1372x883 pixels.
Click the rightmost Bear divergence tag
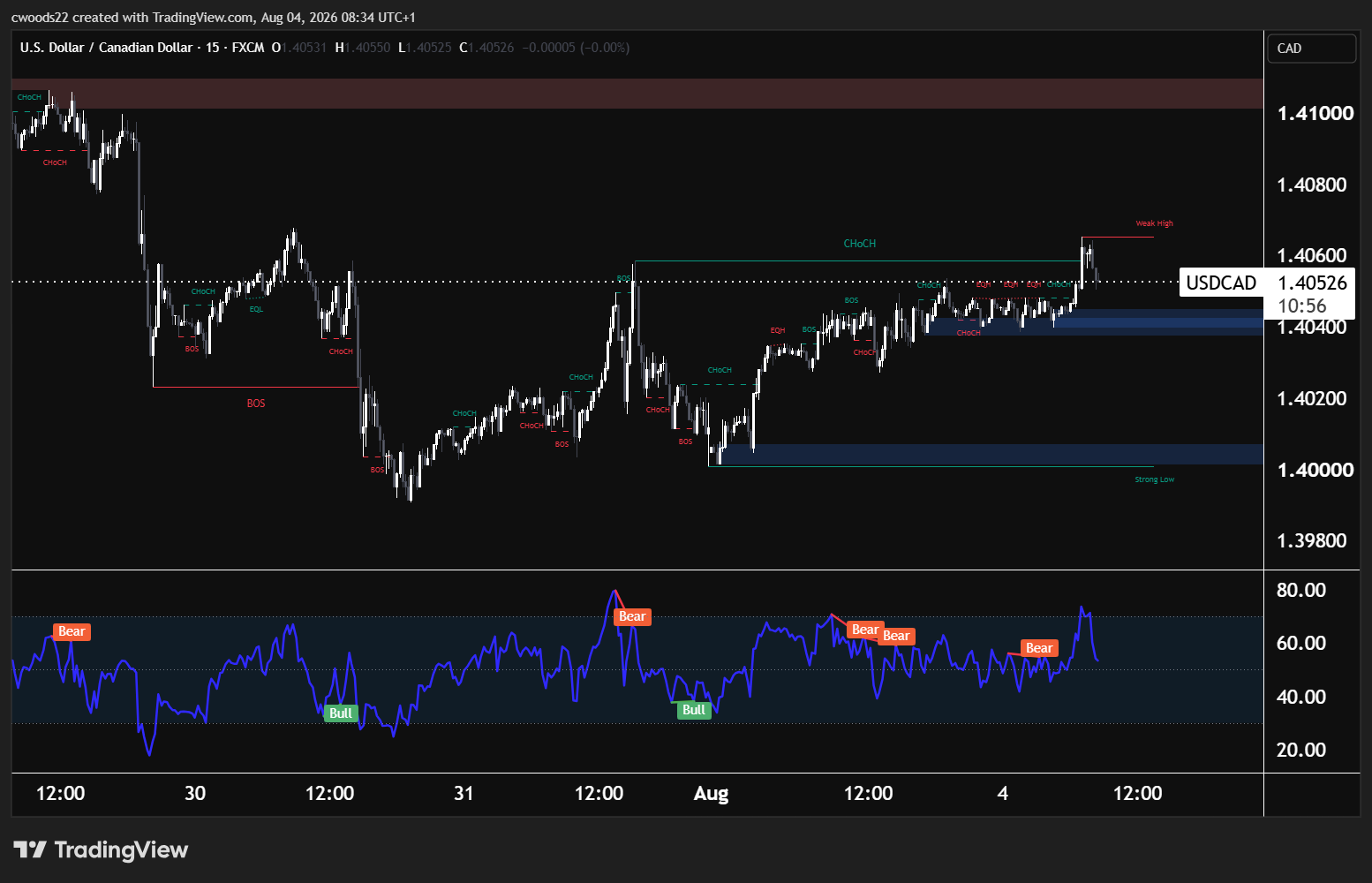coord(1039,648)
